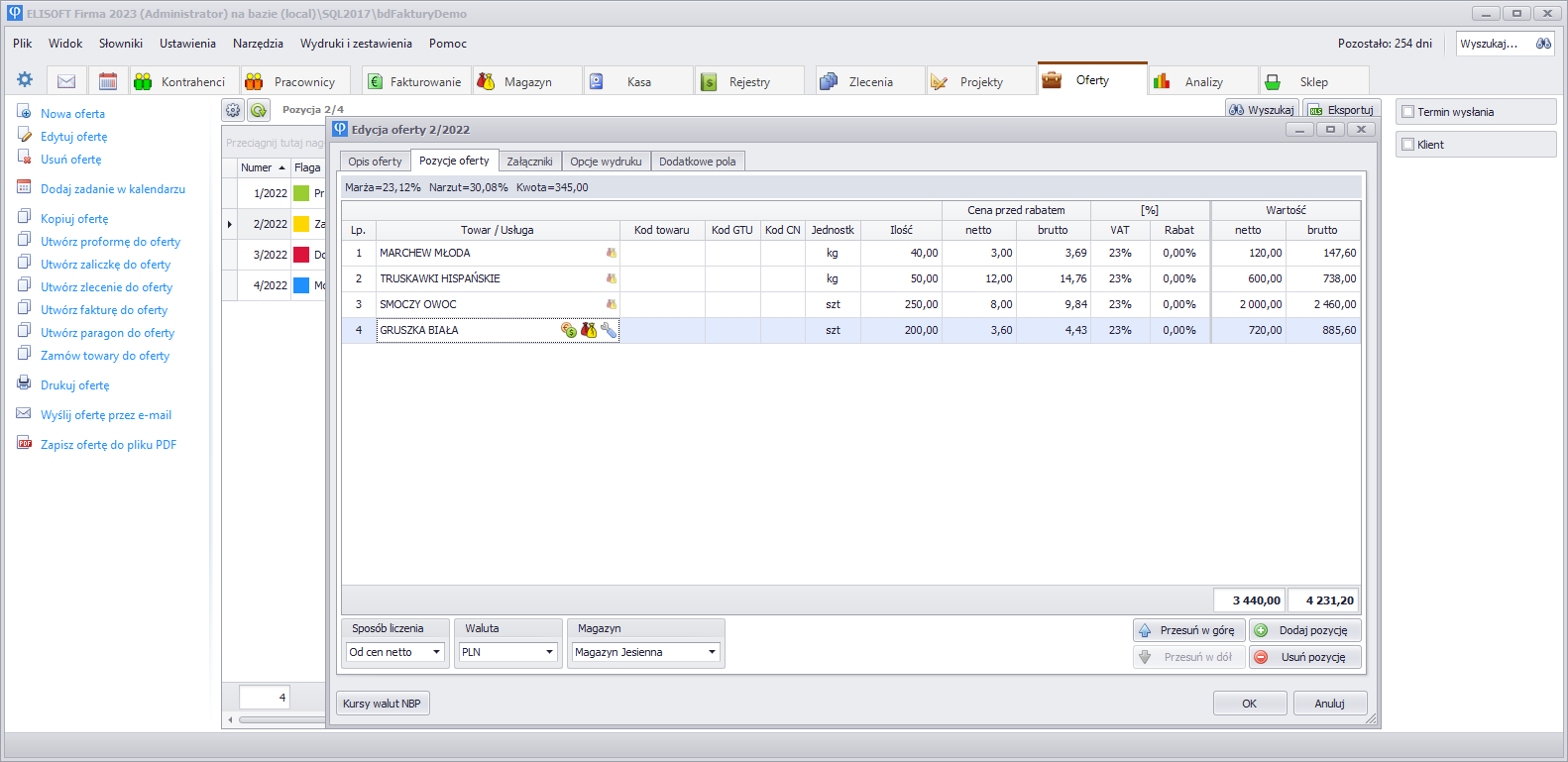Image resolution: width=1568 pixels, height=762 pixels.
Task: Click the yellow flag swatch of offer 2/2022
Action: point(301,224)
